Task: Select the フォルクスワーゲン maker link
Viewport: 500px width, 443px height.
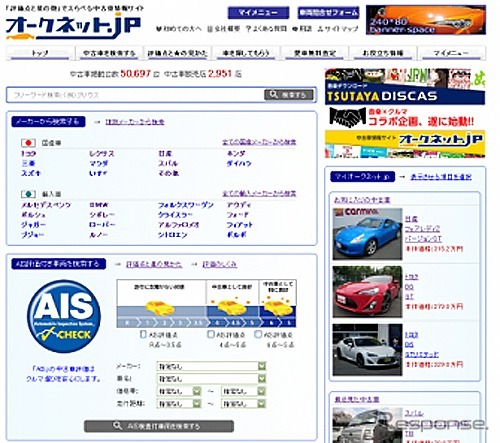Action: 186,205
